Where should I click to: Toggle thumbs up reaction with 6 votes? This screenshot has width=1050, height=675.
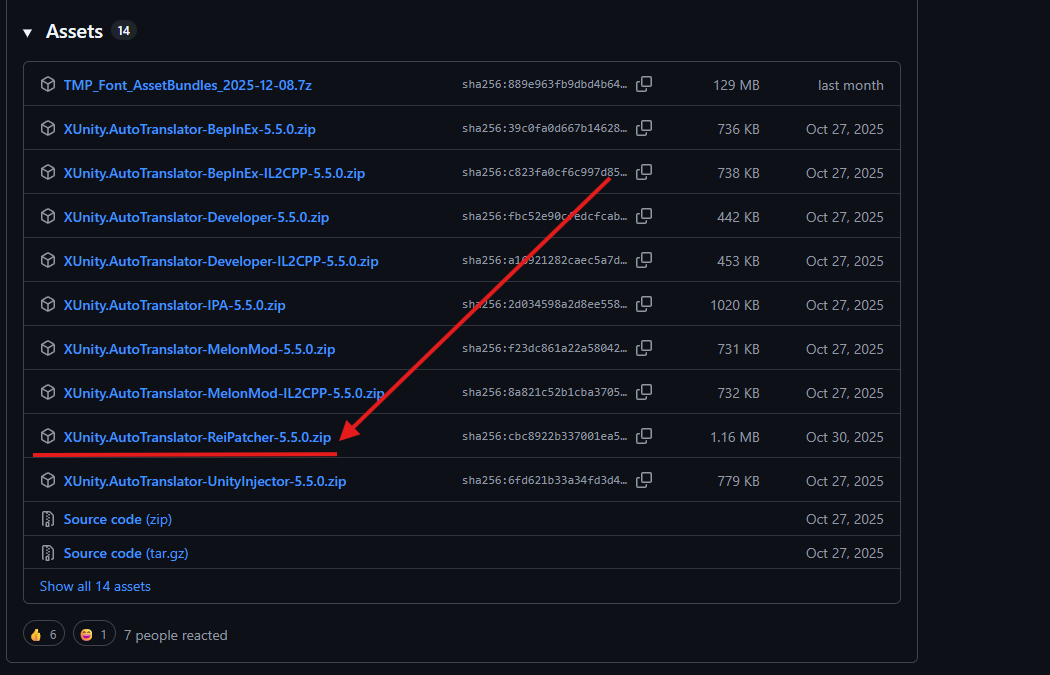(44, 633)
